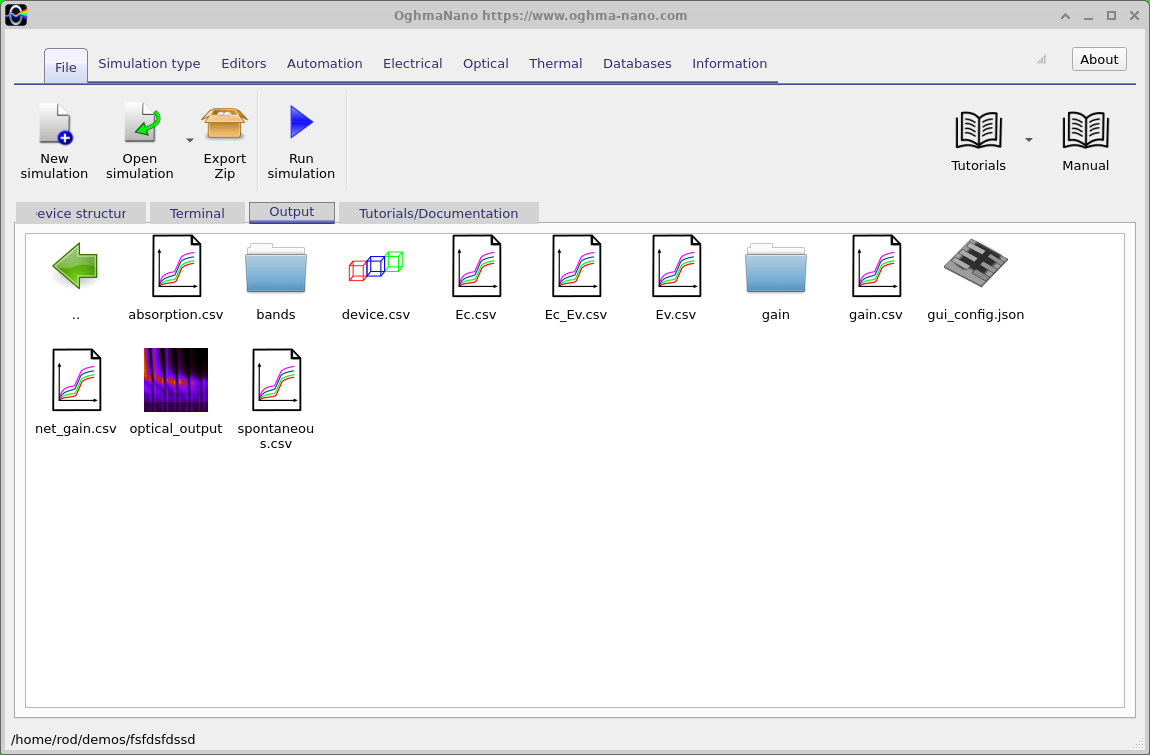Open the Databases ribbon tab

click(637, 64)
